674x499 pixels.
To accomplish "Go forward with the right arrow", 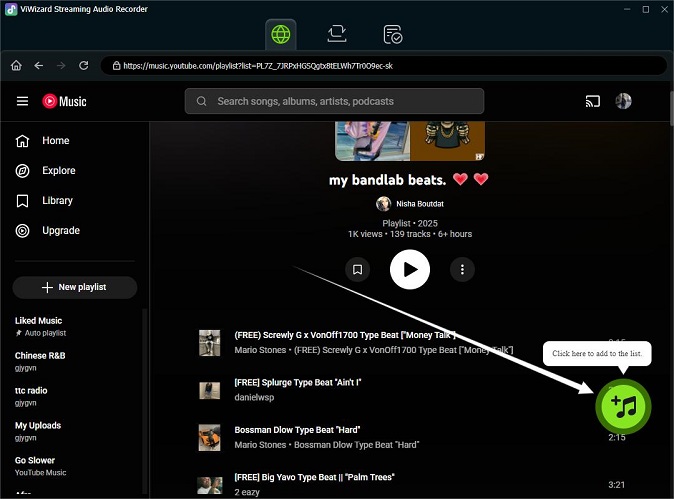I will (x=61, y=65).
